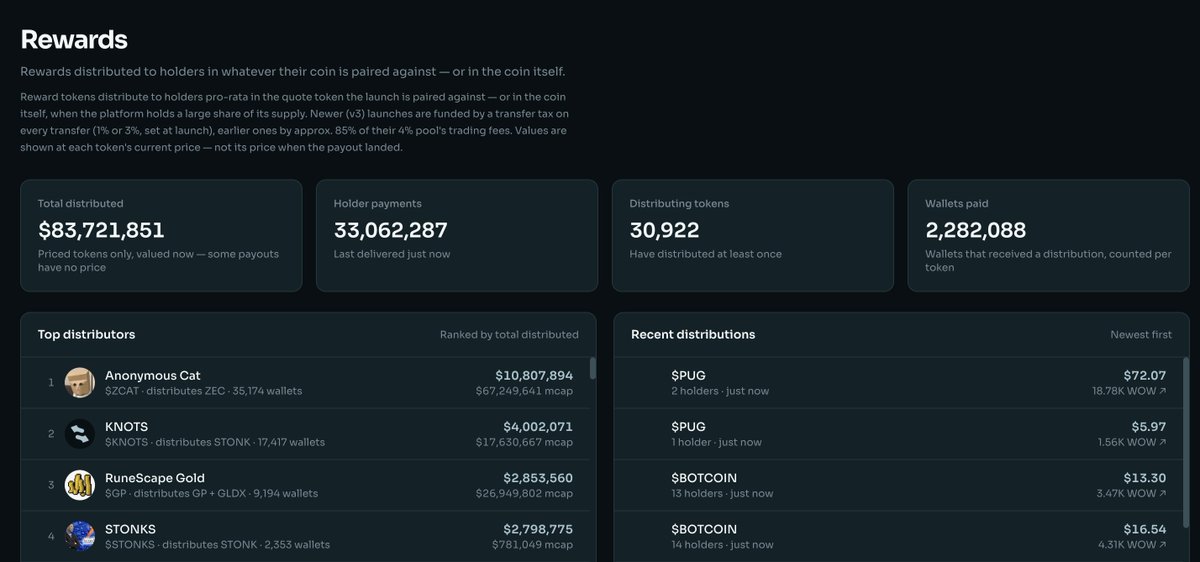Click the $67,249,641 mcap value
This screenshot has height=562, width=1200.
coord(524,391)
